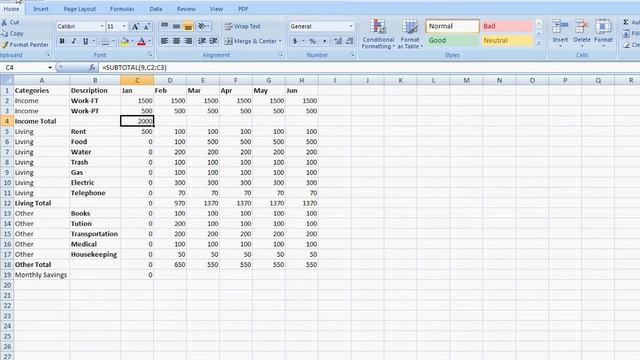
Task: Decrease font size with Shrink Font
Action: [146, 27]
